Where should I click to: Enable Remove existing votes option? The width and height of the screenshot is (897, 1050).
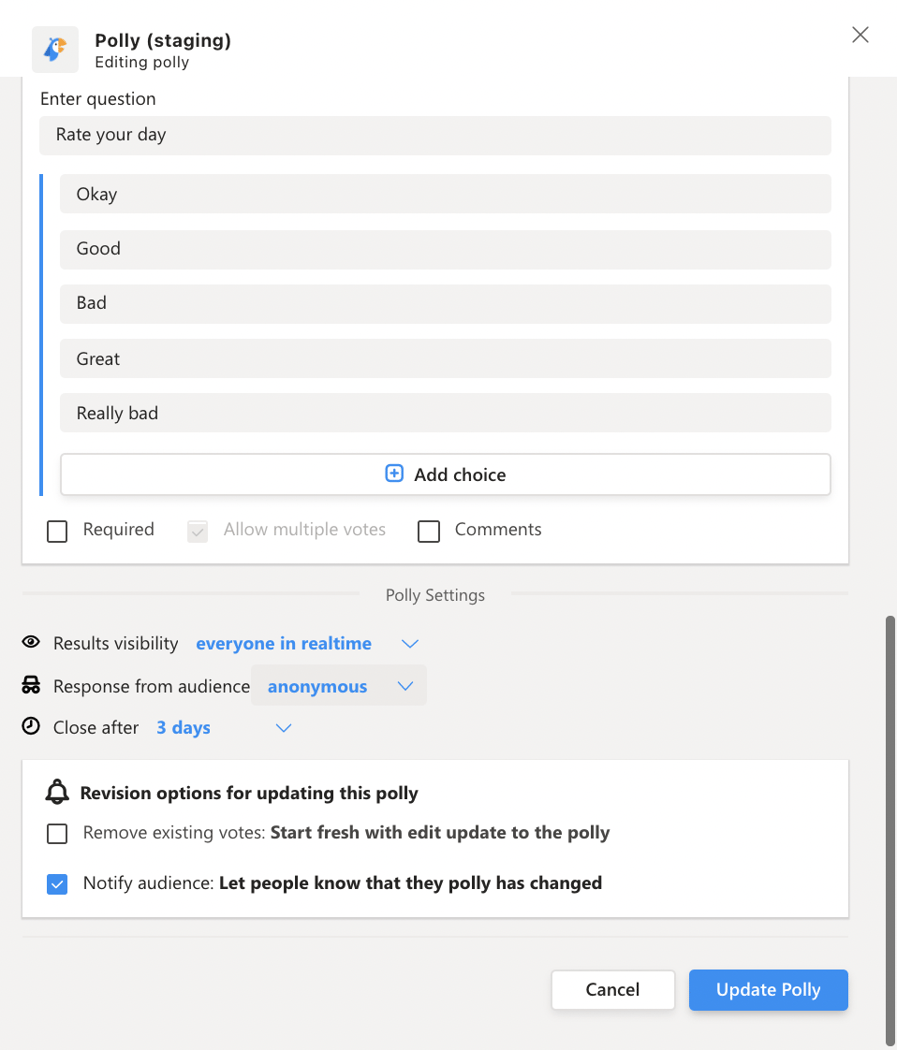[57, 833]
